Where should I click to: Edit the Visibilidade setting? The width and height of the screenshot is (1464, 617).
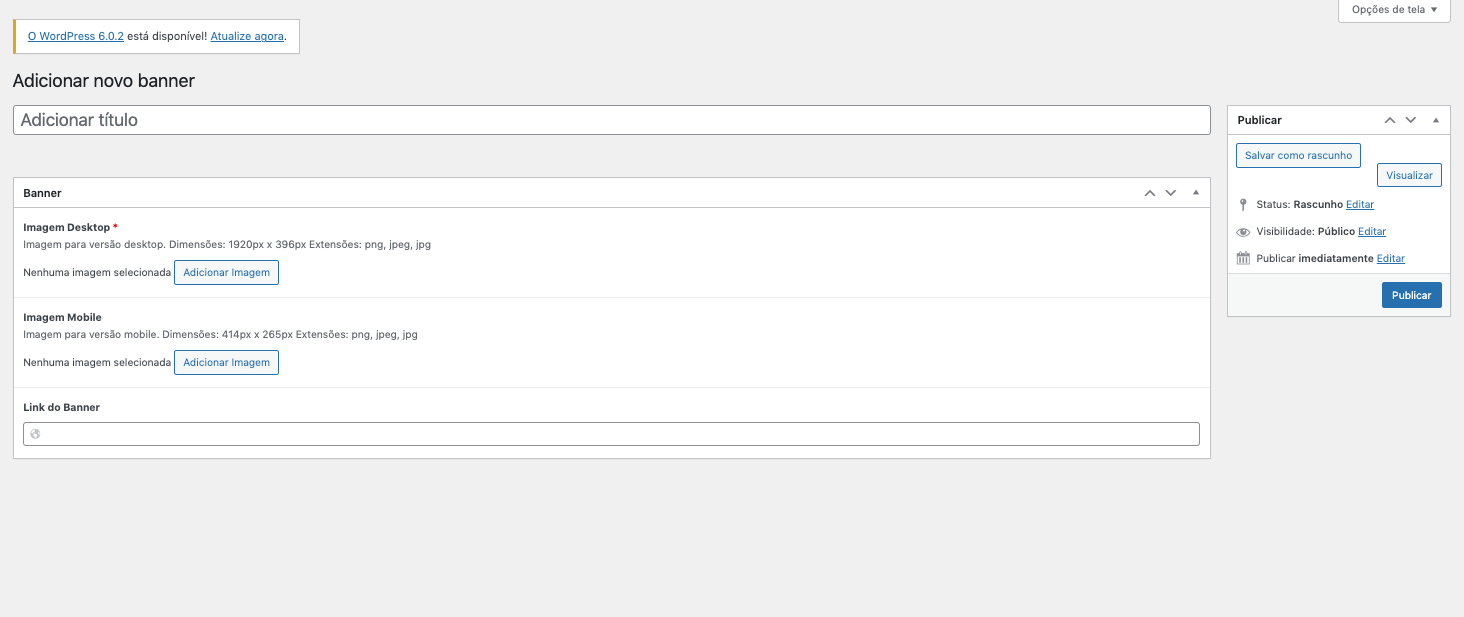click(x=1372, y=232)
